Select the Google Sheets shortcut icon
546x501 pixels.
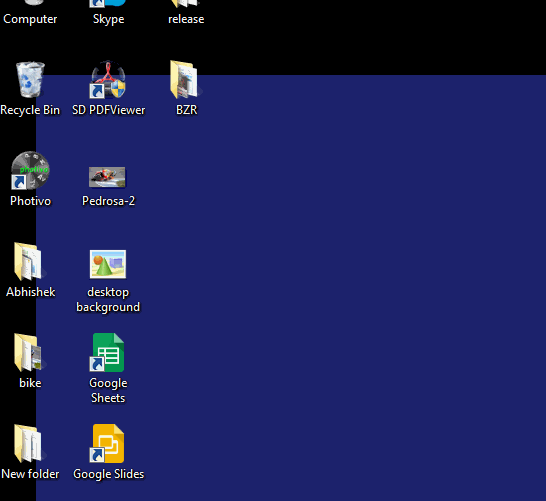tap(108, 352)
